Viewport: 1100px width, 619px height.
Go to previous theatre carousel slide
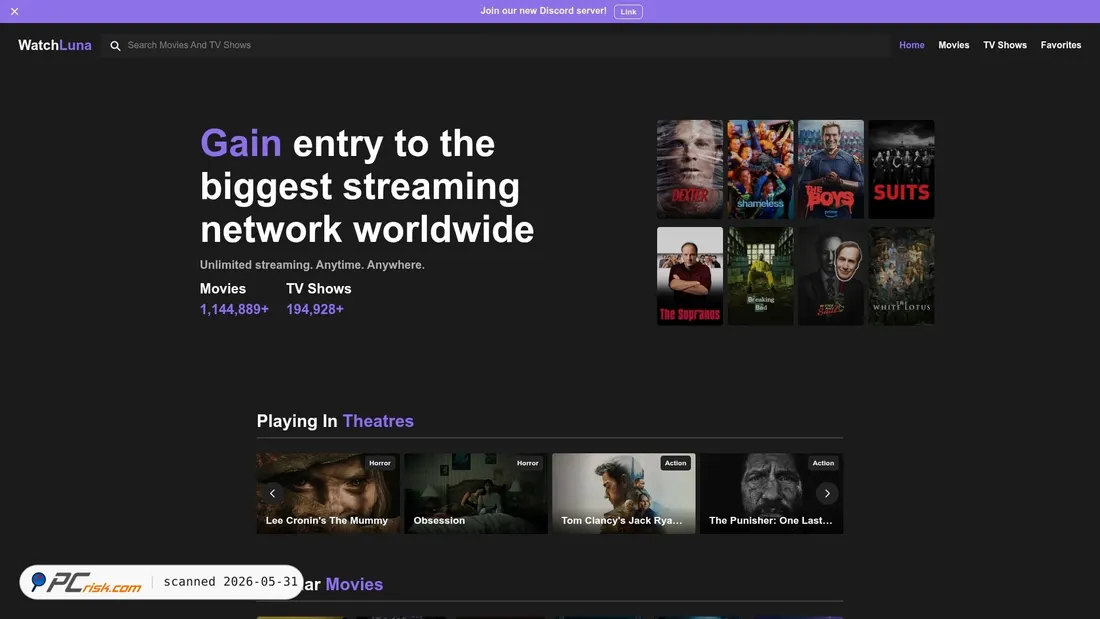273,493
